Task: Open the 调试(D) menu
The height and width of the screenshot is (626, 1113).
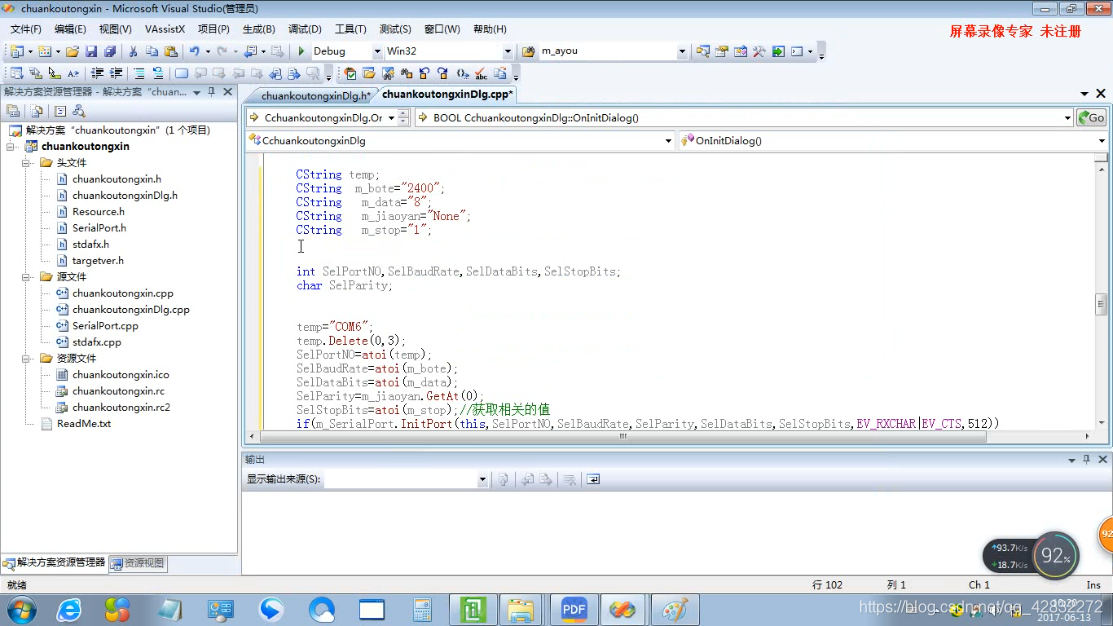Action: [x=305, y=29]
